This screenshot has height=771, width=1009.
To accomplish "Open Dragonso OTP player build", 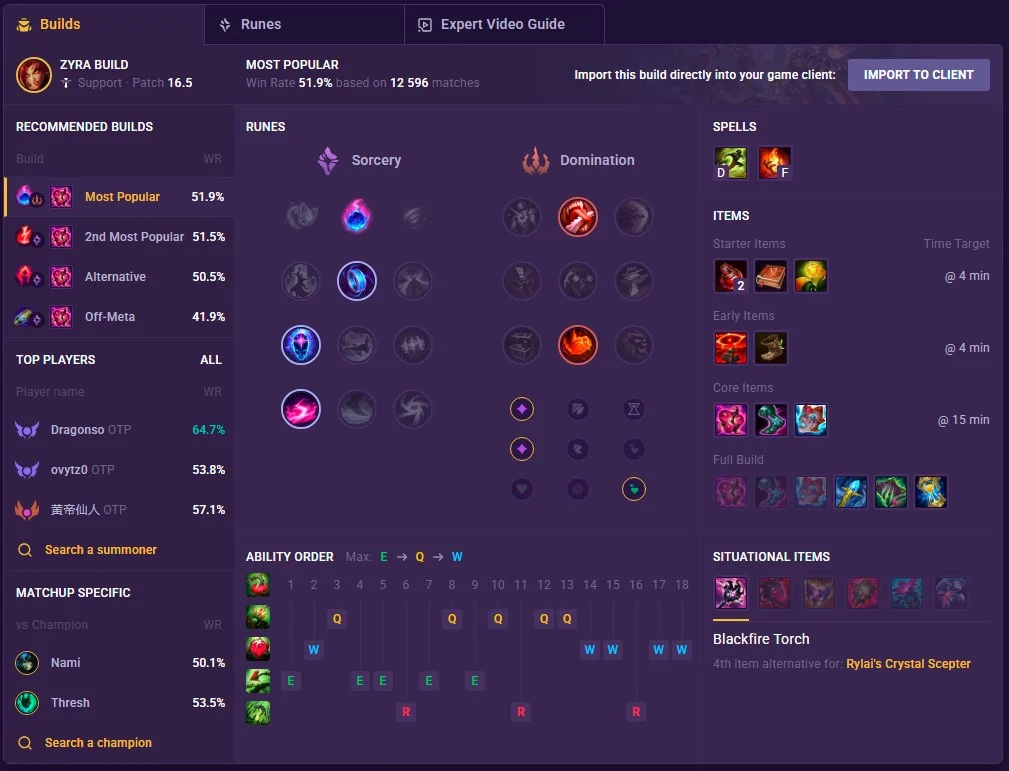I will (120, 430).
